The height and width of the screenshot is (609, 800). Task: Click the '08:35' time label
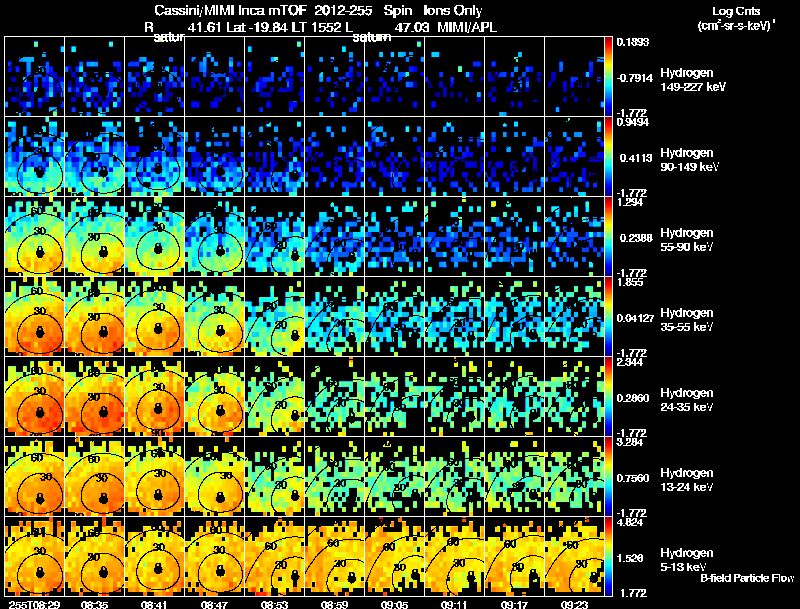(94, 604)
